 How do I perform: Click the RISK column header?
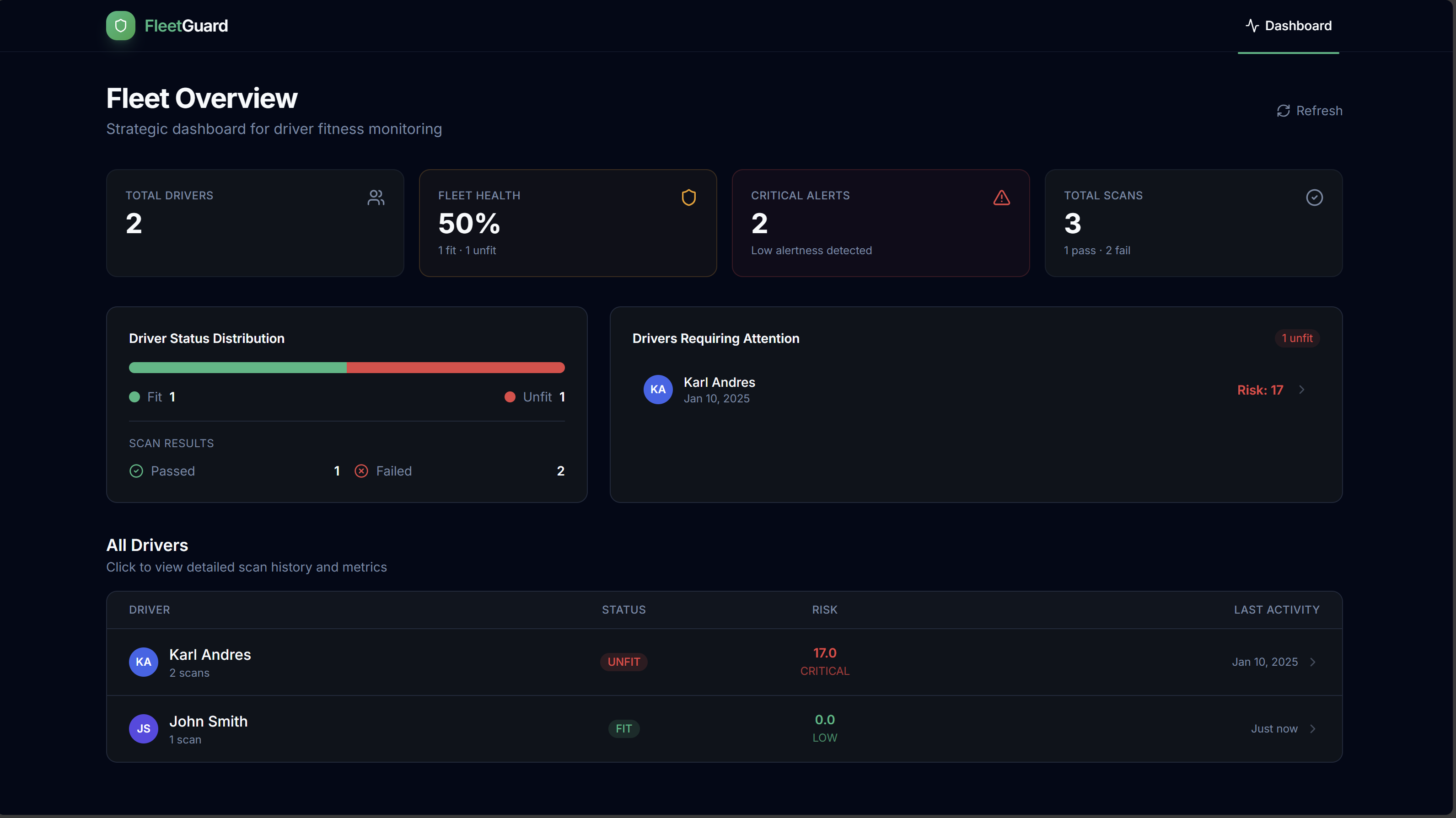[824, 609]
